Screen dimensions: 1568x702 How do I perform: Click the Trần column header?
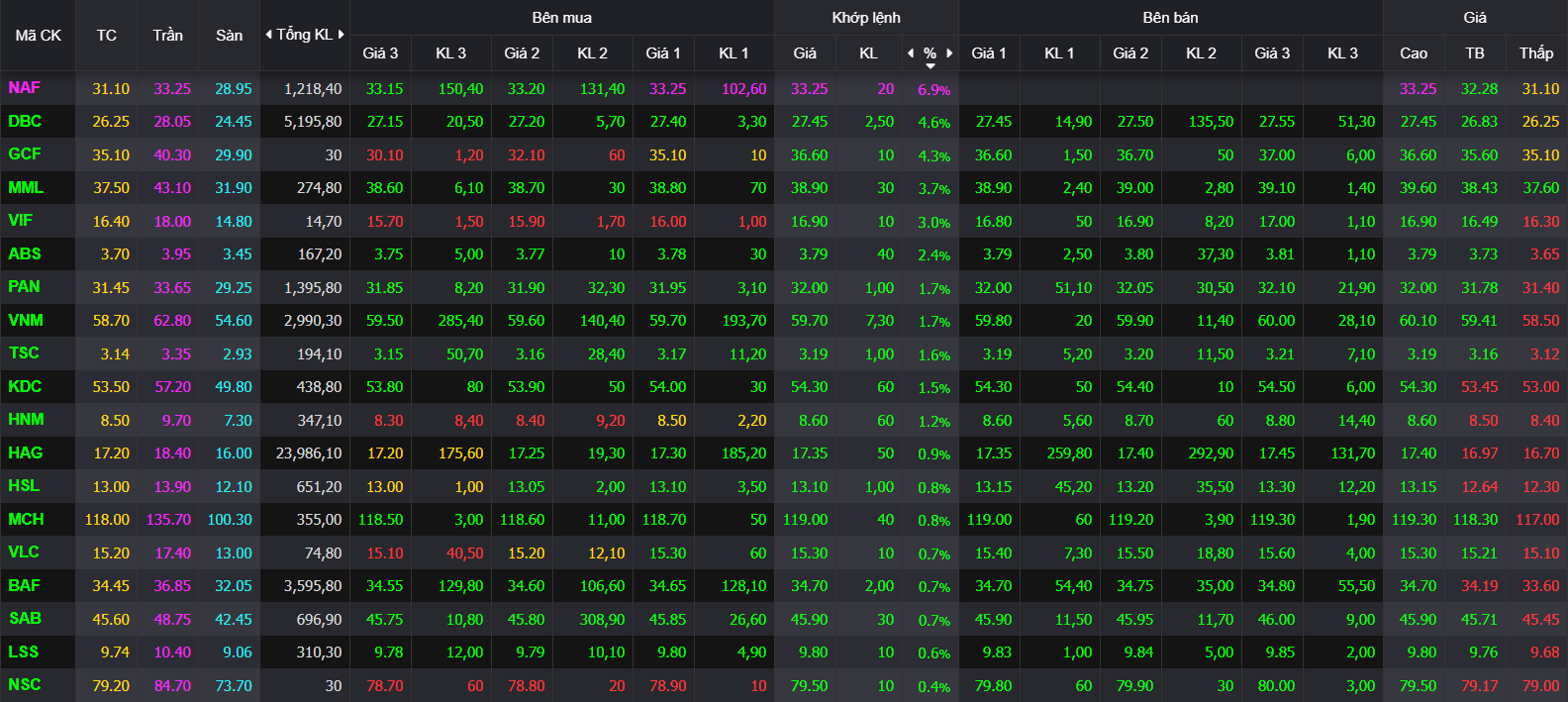[x=167, y=36]
